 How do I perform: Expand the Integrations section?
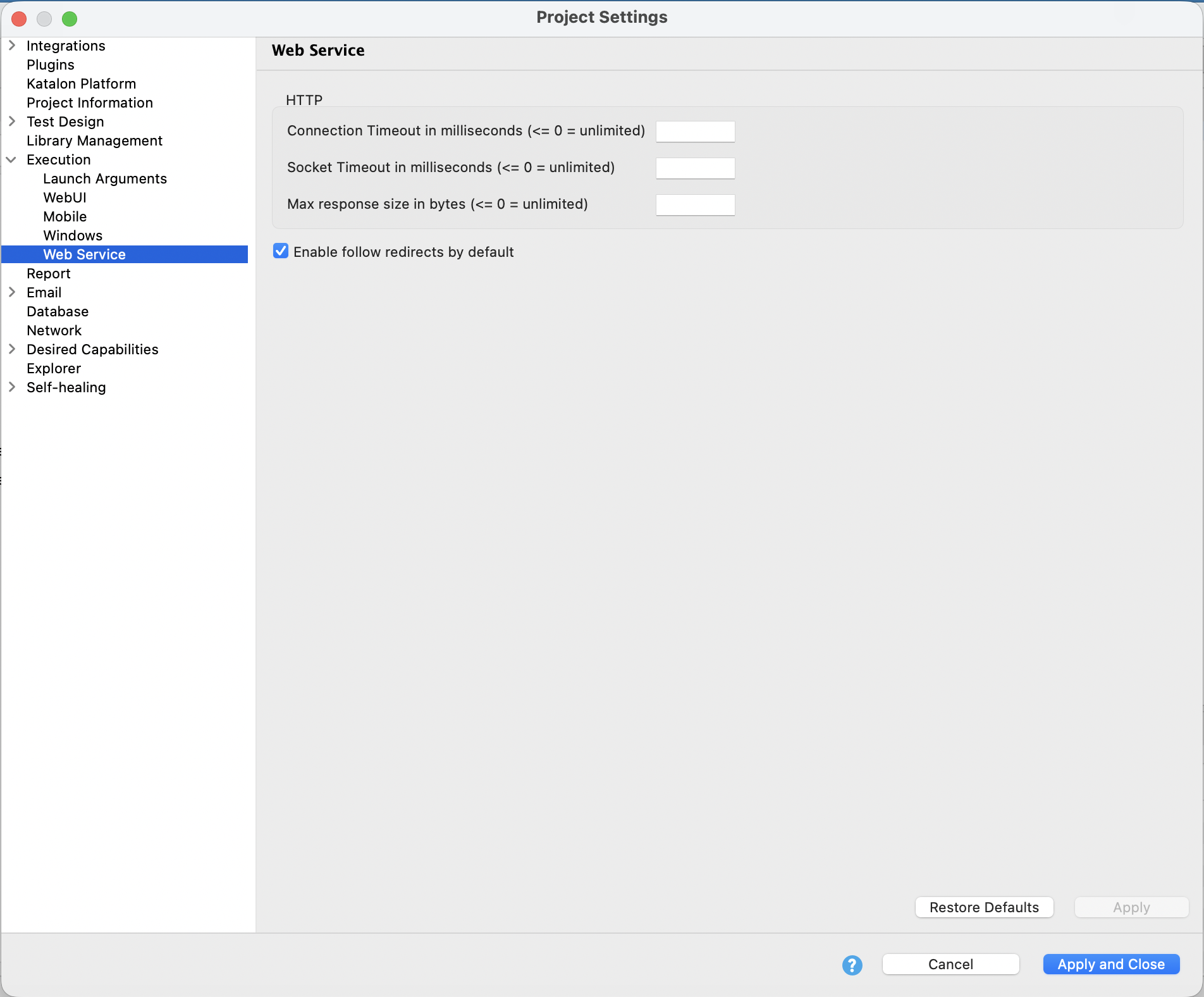pos(11,45)
